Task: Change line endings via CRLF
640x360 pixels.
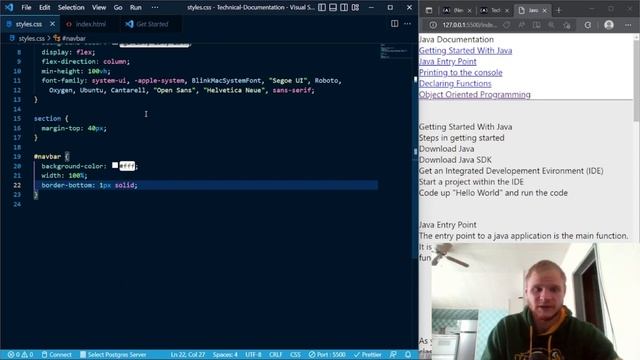Action: [x=276, y=355]
